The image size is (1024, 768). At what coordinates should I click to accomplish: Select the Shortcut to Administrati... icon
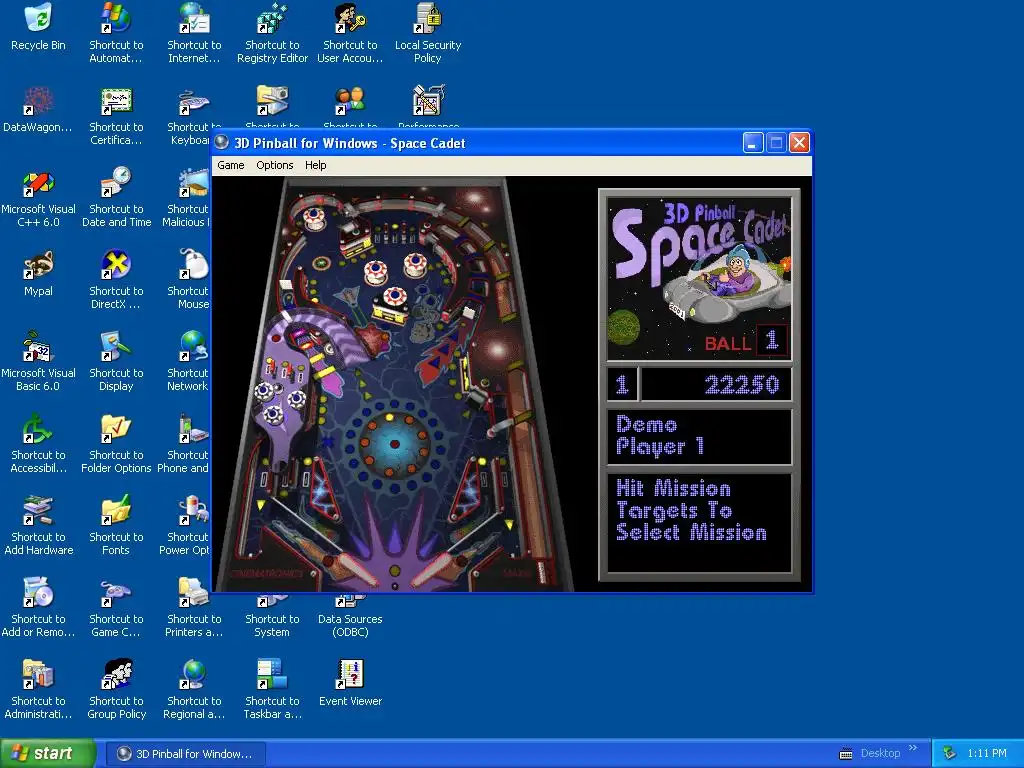point(38,690)
